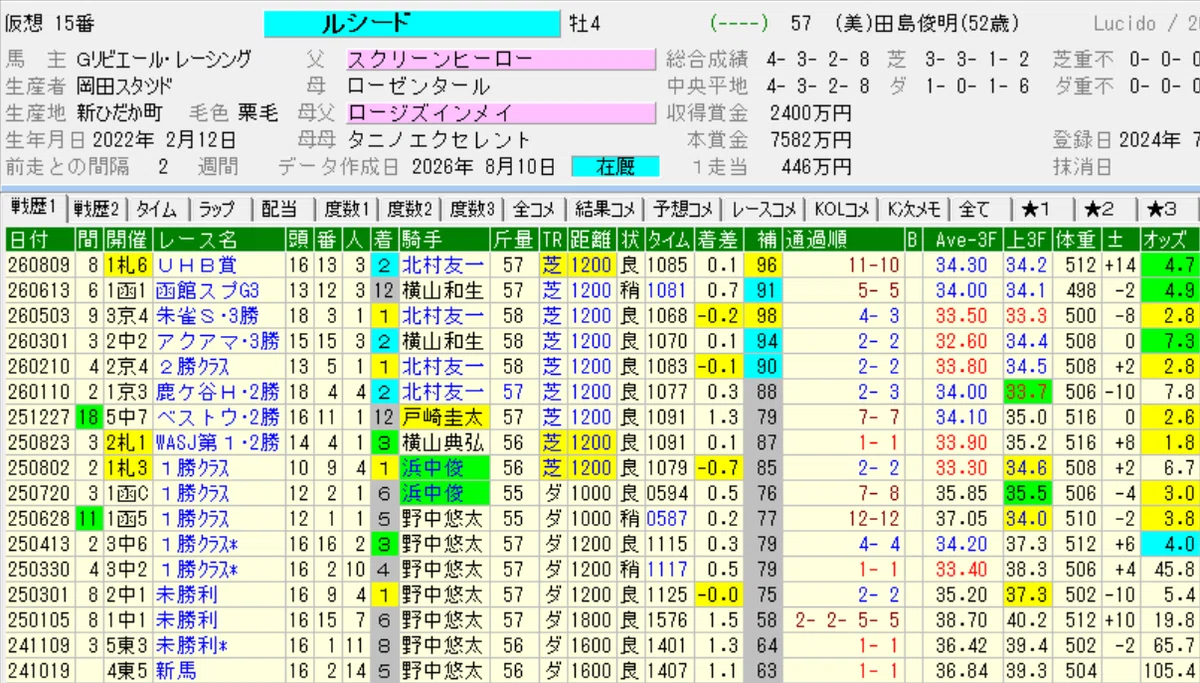1200x683 pixels.
Task: Switch to the ★2 tab
Action: [1100, 209]
